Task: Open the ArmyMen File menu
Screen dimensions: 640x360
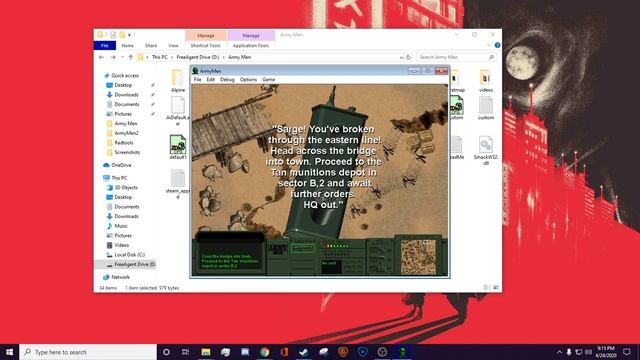Action: coord(198,80)
